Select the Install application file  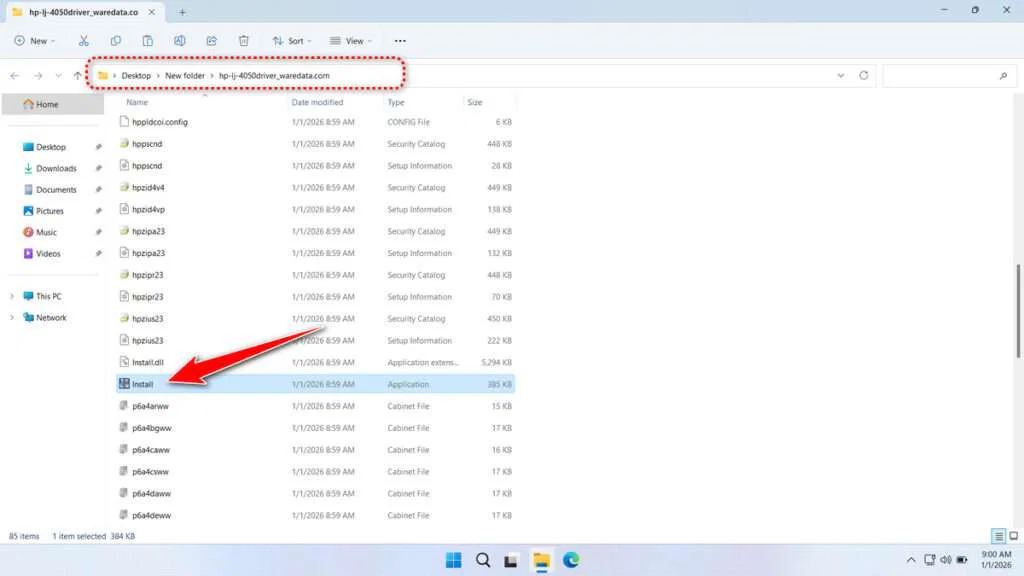point(142,384)
